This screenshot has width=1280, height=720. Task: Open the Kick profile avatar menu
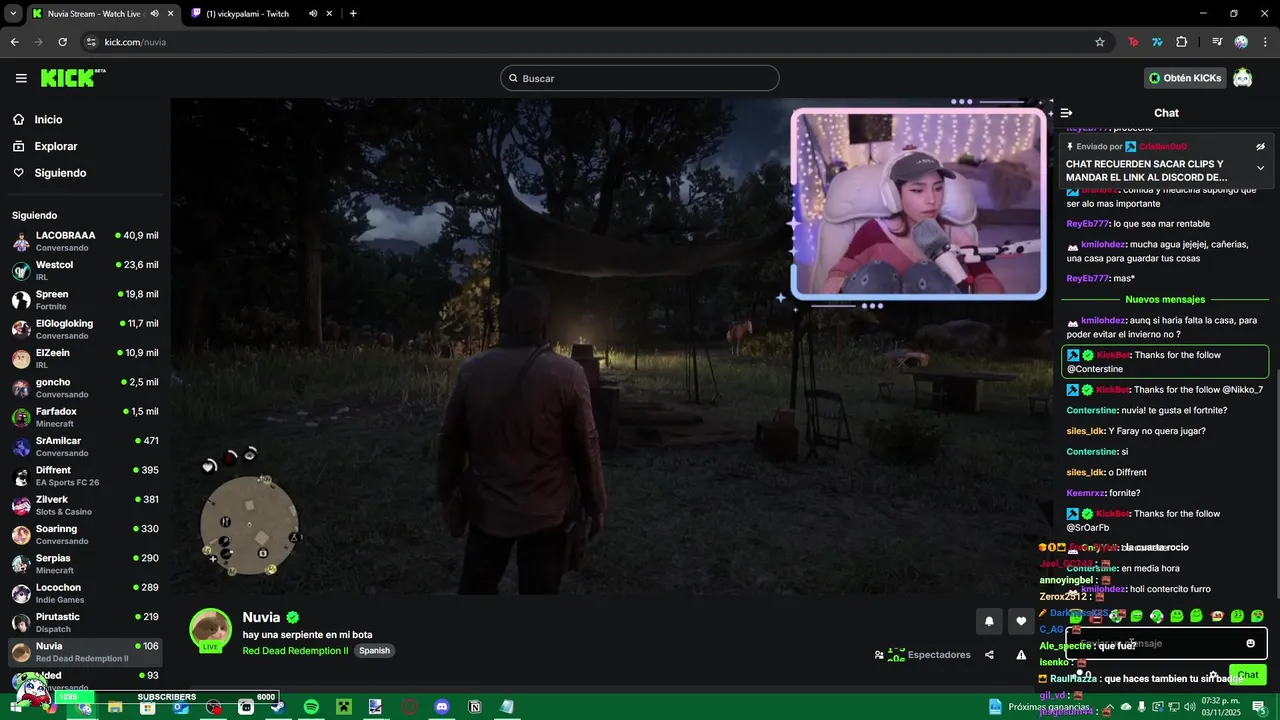1242,78
